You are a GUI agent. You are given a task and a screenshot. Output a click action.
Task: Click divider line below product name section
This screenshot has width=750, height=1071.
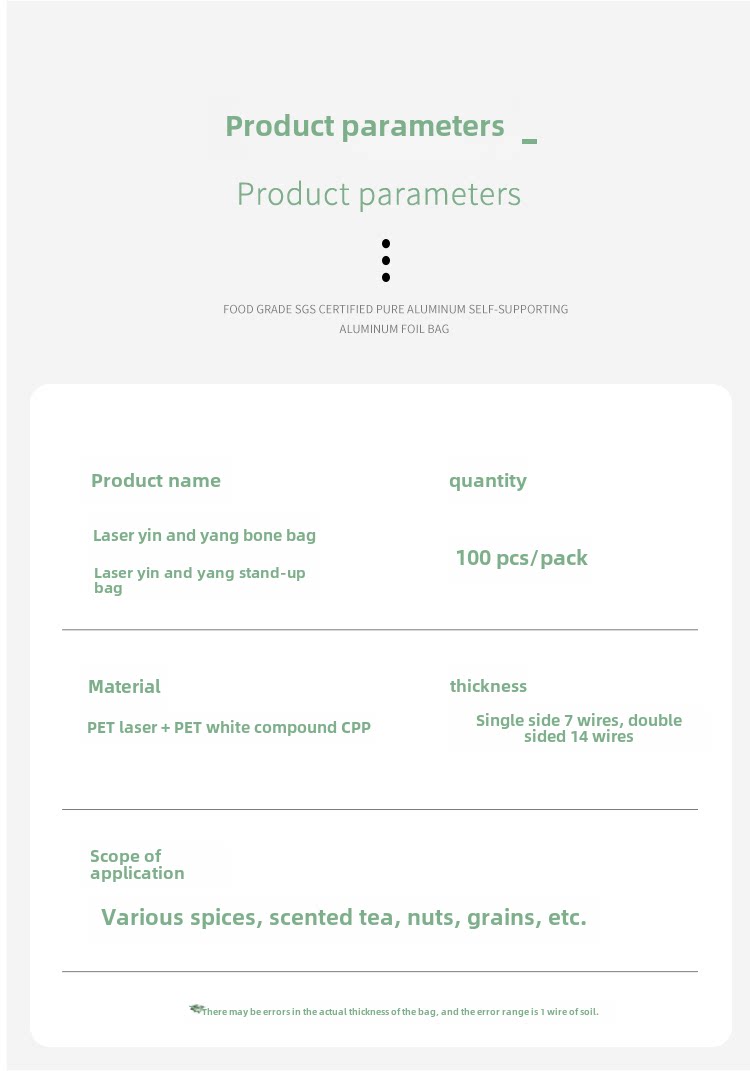[x=380, y=630]
